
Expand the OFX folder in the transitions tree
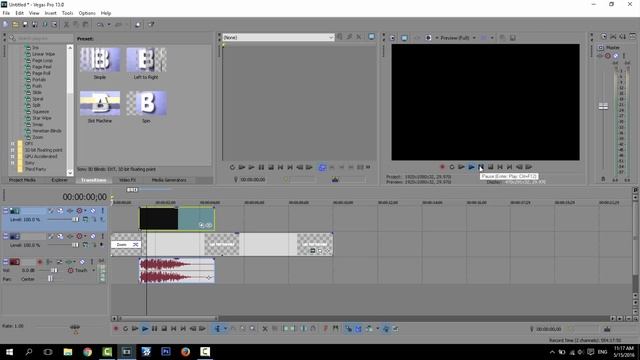pos(12,144)
